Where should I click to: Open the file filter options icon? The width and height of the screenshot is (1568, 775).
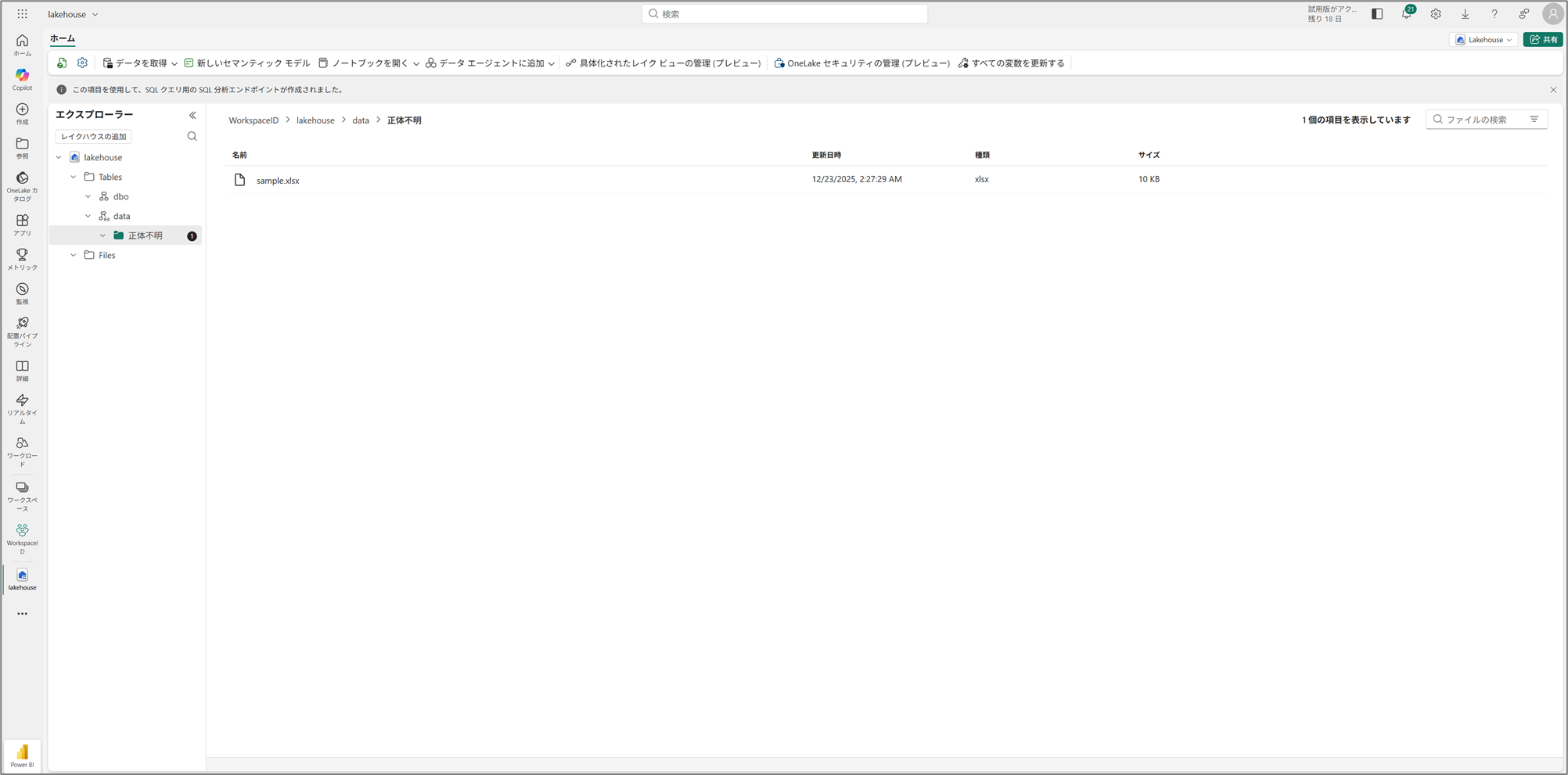(x=1534, y=120)
